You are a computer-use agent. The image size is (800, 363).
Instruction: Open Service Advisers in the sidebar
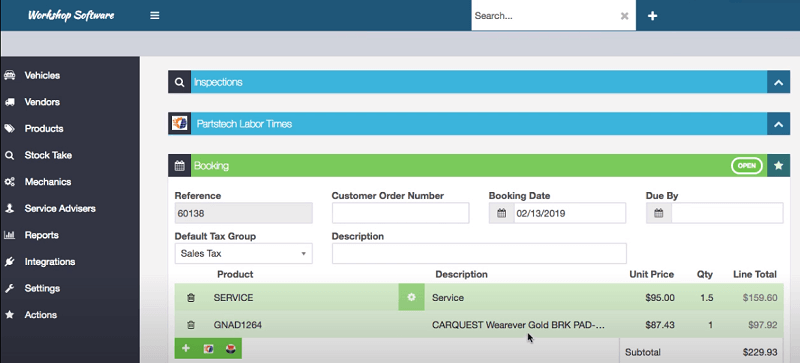60,208
